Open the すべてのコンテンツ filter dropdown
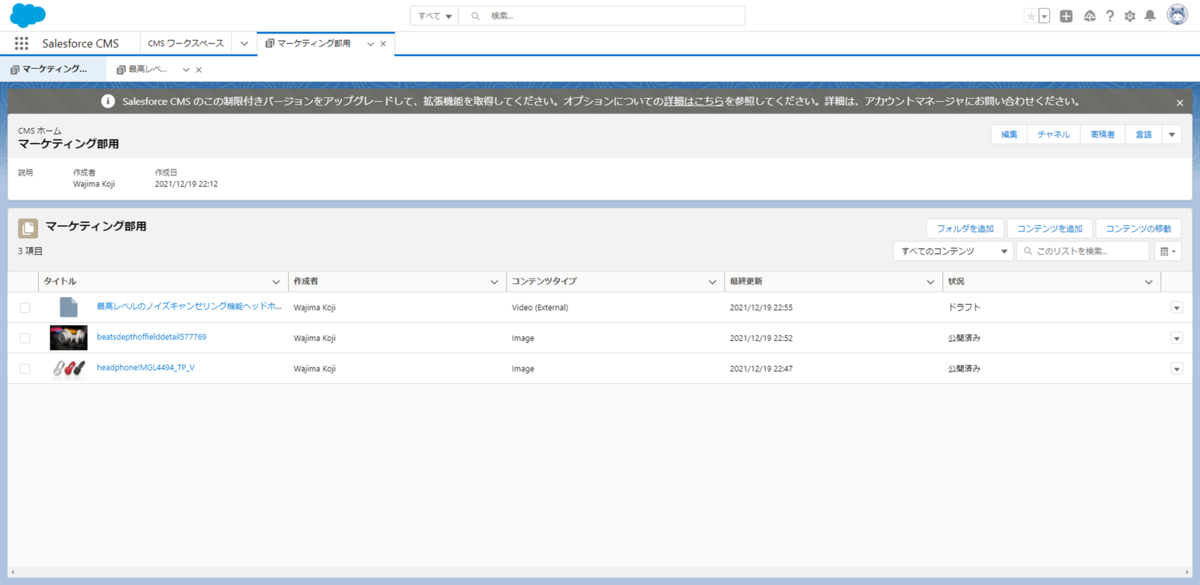 pyautogui.click(x=953, y=251)
